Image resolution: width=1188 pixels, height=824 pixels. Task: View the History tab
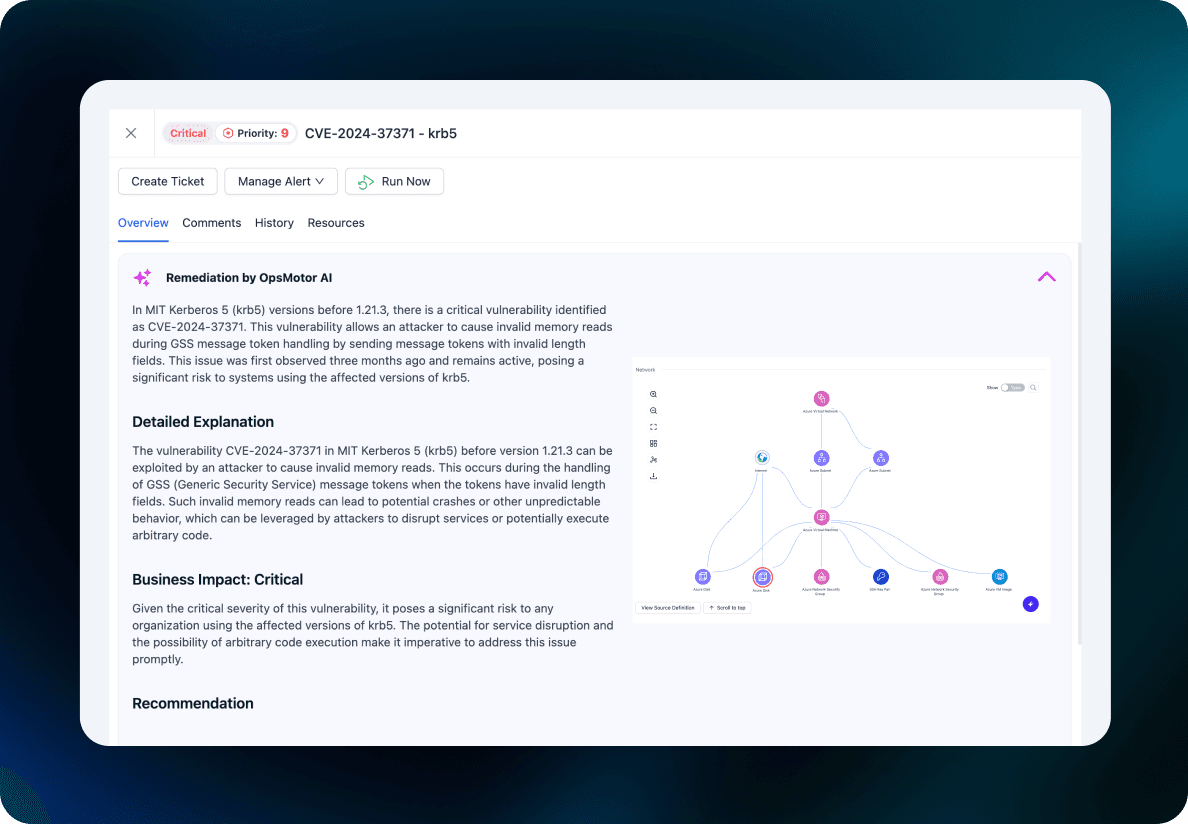274,223
